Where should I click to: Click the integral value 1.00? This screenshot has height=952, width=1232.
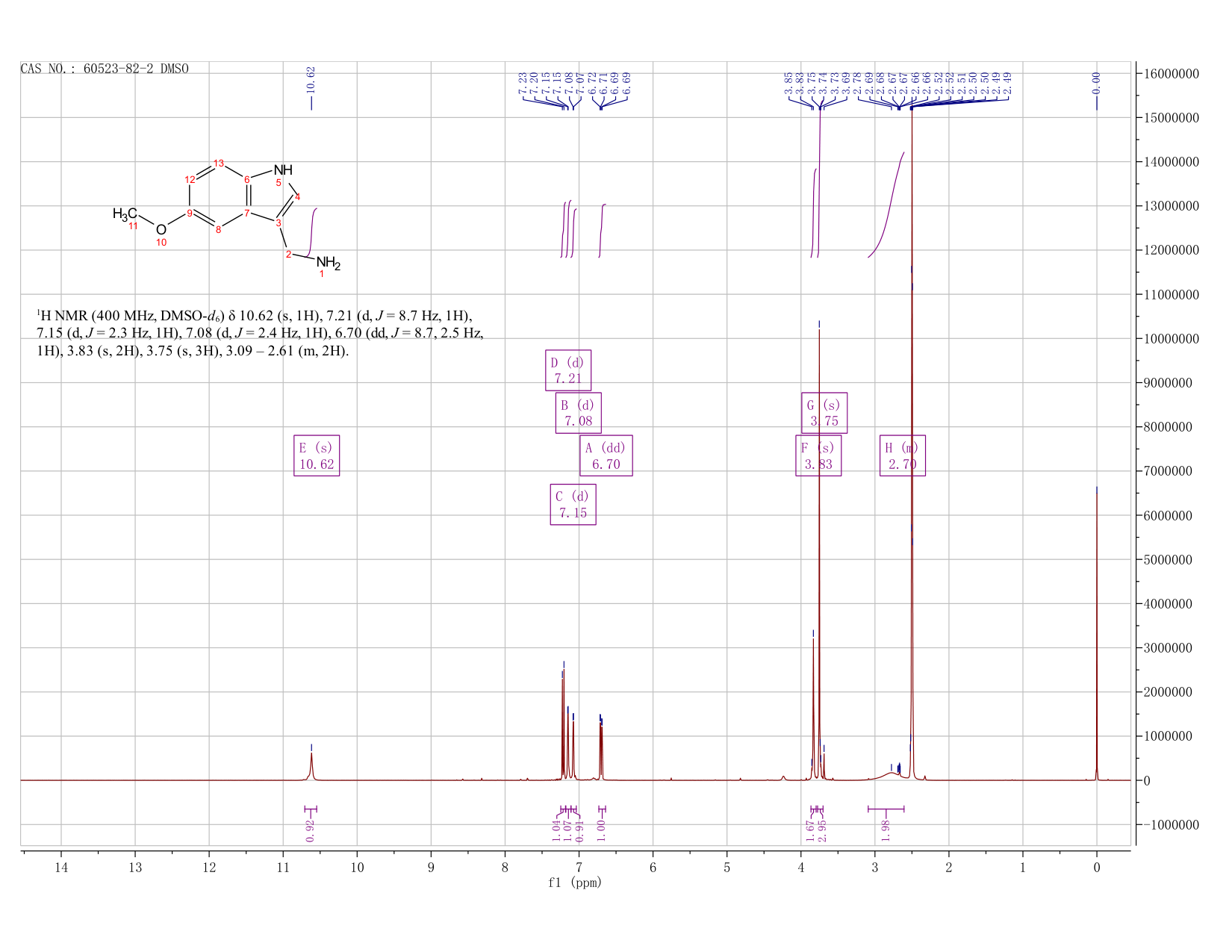point(601,830)
